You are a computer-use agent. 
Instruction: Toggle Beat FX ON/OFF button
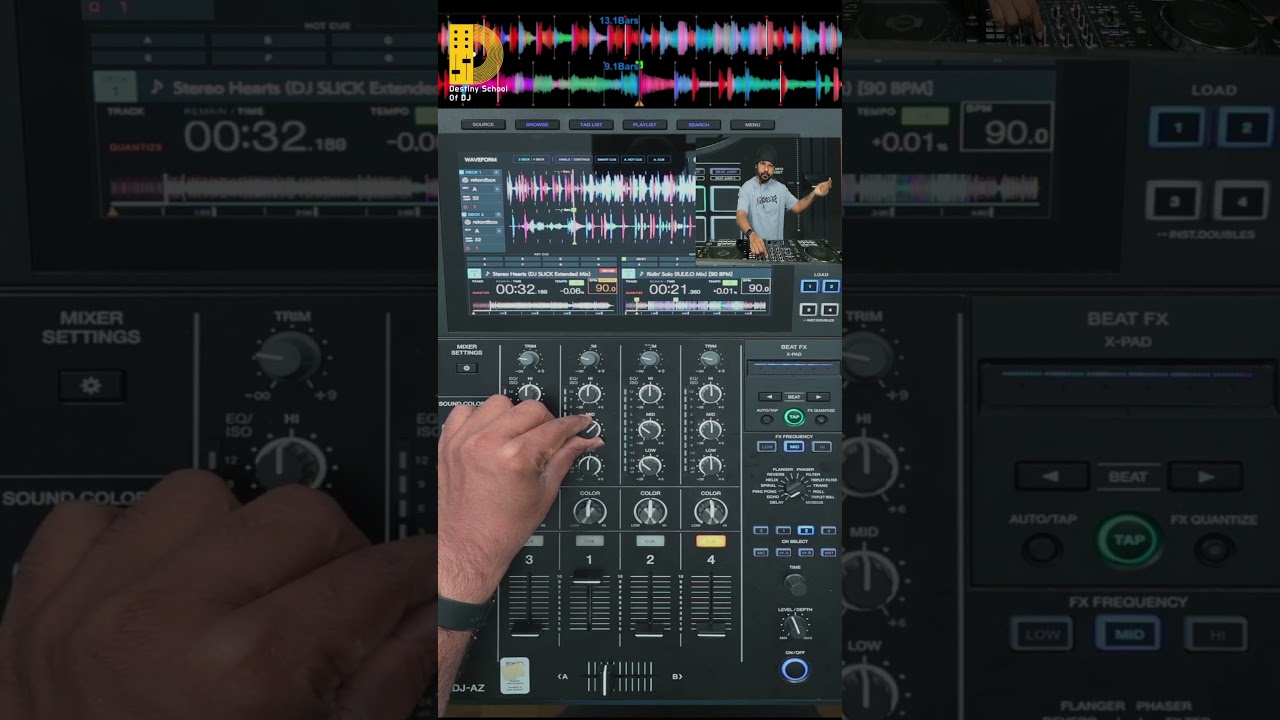(795, 669)
